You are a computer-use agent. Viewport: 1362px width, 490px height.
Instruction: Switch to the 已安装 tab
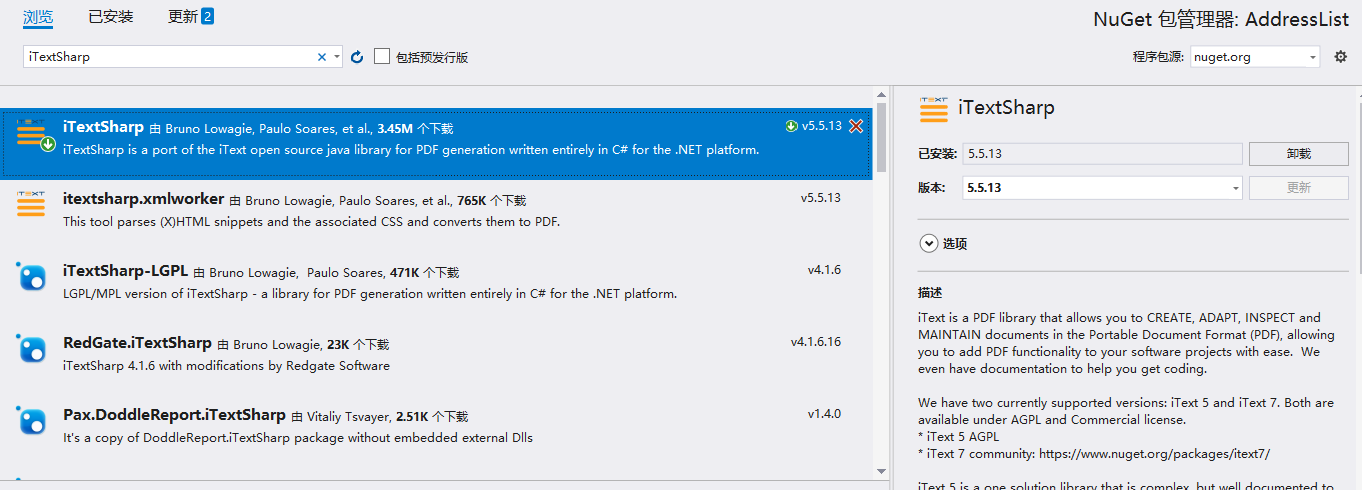[111, 17]
